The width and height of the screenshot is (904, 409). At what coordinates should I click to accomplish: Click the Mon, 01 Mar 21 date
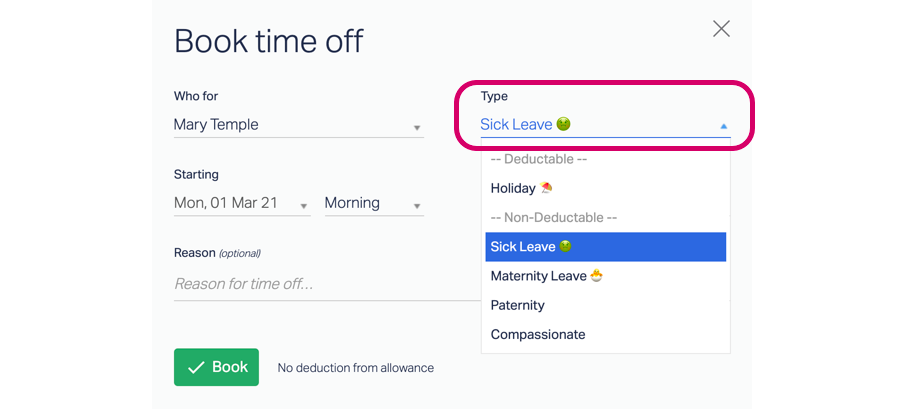(226, 203)
